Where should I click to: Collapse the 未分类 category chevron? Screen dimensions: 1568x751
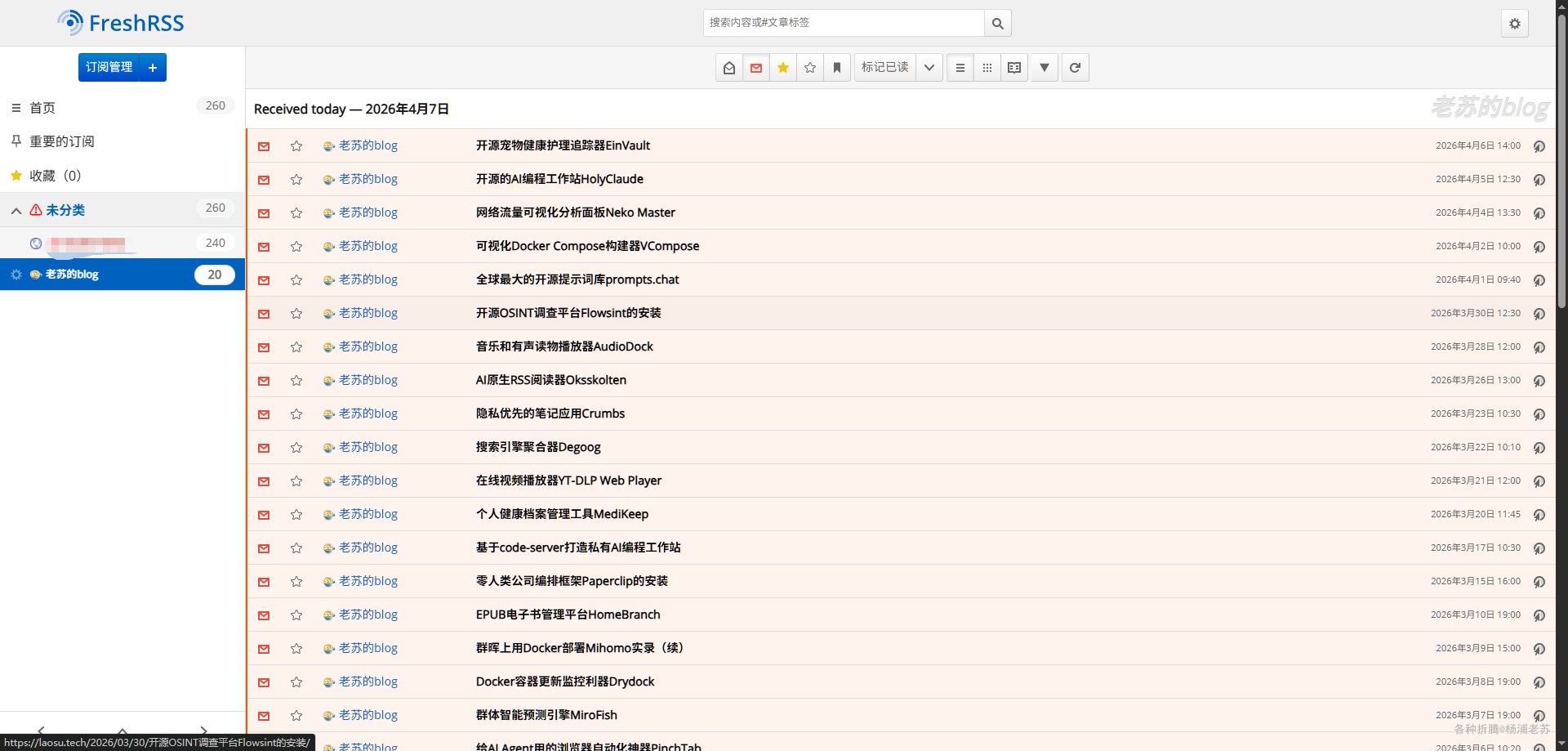pyautogui.click(x=16, y=211)
